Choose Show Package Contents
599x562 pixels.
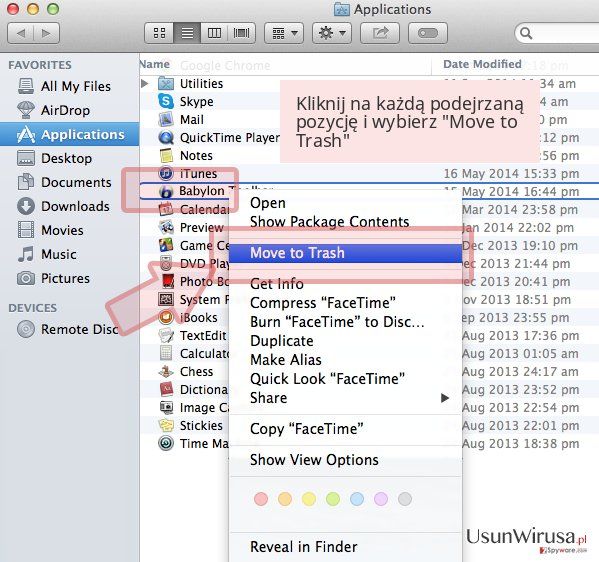tap(329, 222)
